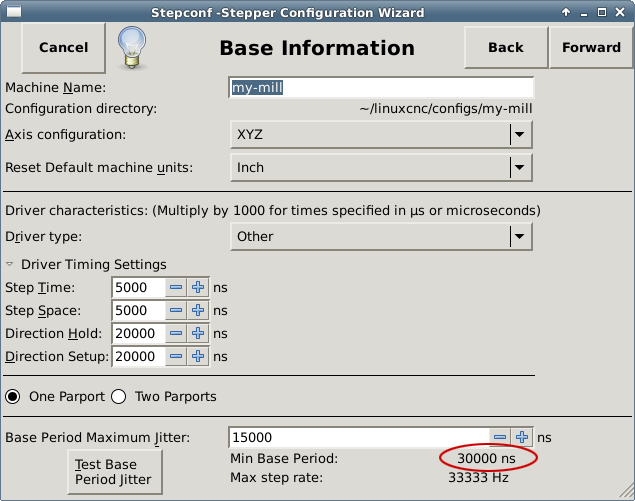
Task: Decrease Step Space with minus button
Action: pyautogui.click(x=176, y=311)
